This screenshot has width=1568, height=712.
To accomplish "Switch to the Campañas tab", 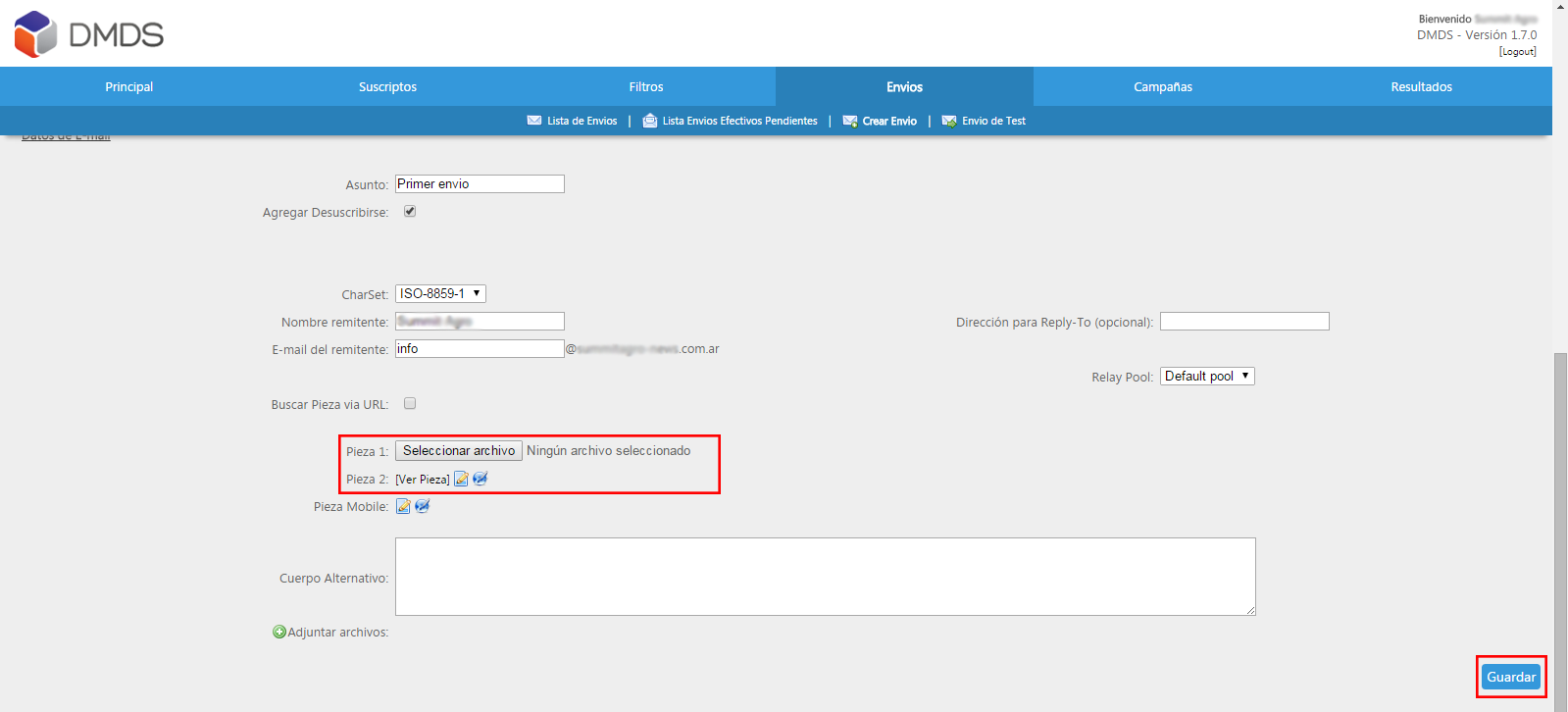I will tap(1163, 86).
